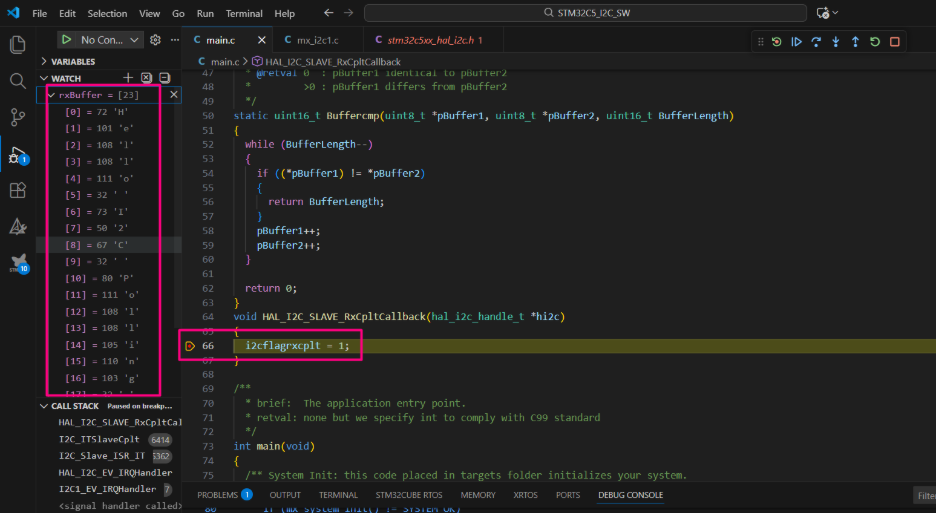Screen dimensions: 936x513
Task: Select I2C_Slave_ISR_IT in the call stack
Action: point(102,455)
